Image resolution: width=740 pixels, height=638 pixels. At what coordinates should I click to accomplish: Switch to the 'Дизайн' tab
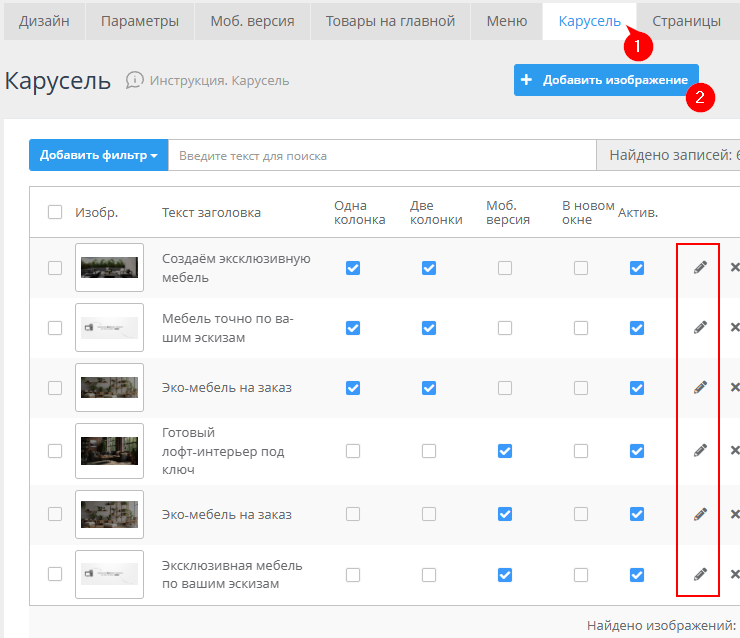(44, 21)
